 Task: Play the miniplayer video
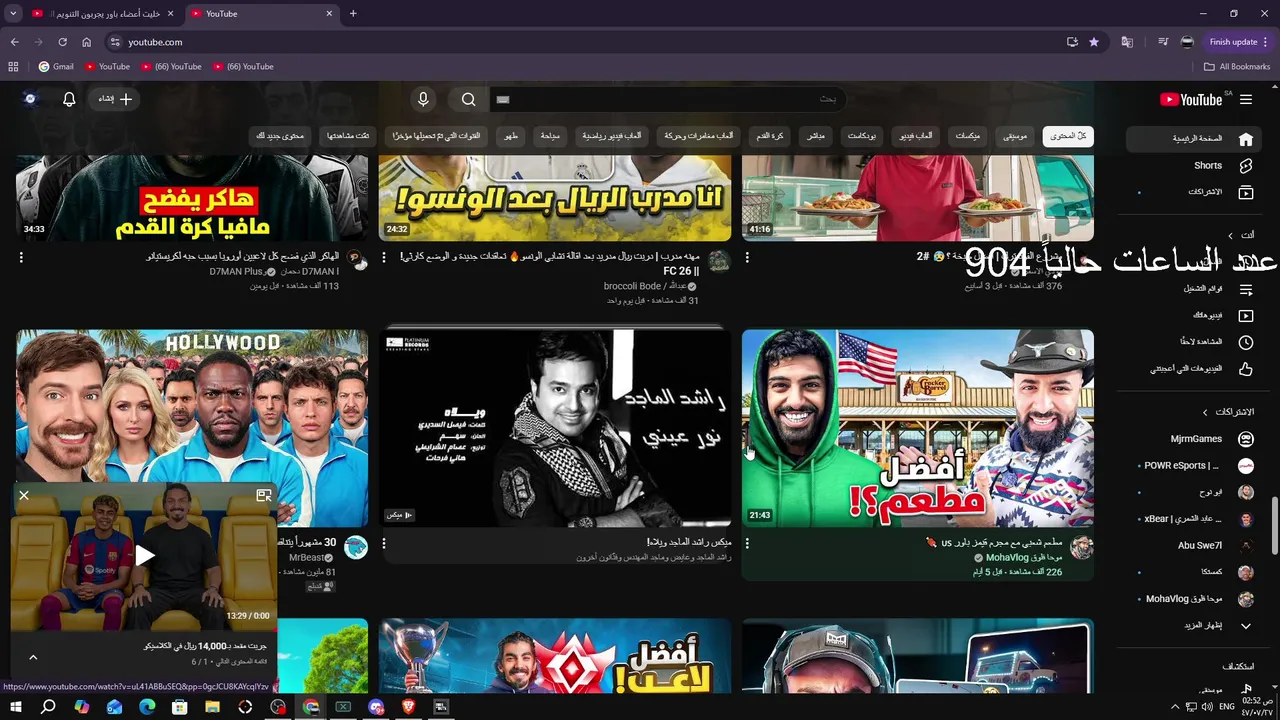click(x=145, y=556)
